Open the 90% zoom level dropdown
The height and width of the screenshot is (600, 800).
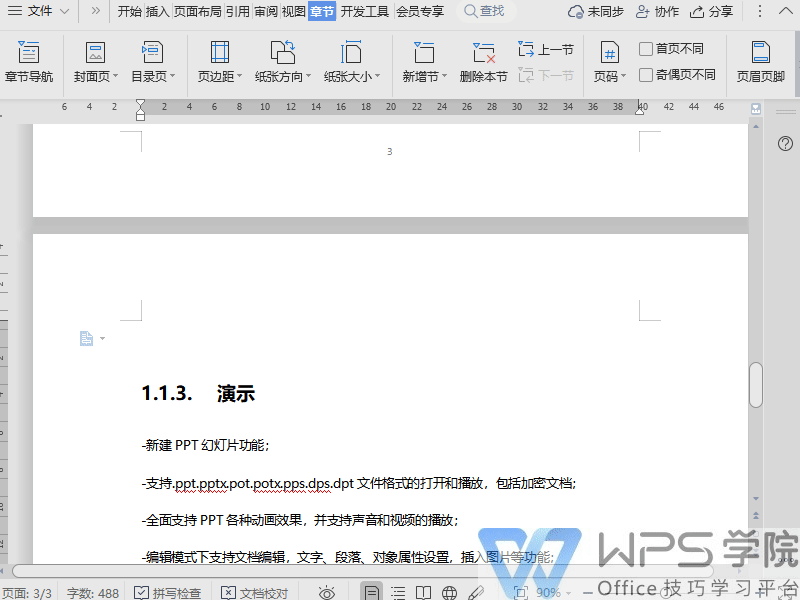tap(568, 593)
